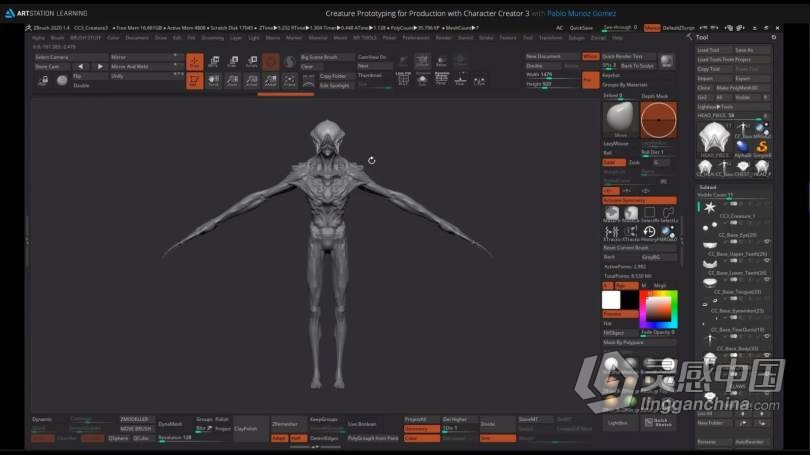Click the orange circle sculpt icon
Screen dimensions: 810x455
(x=271, y=61)
